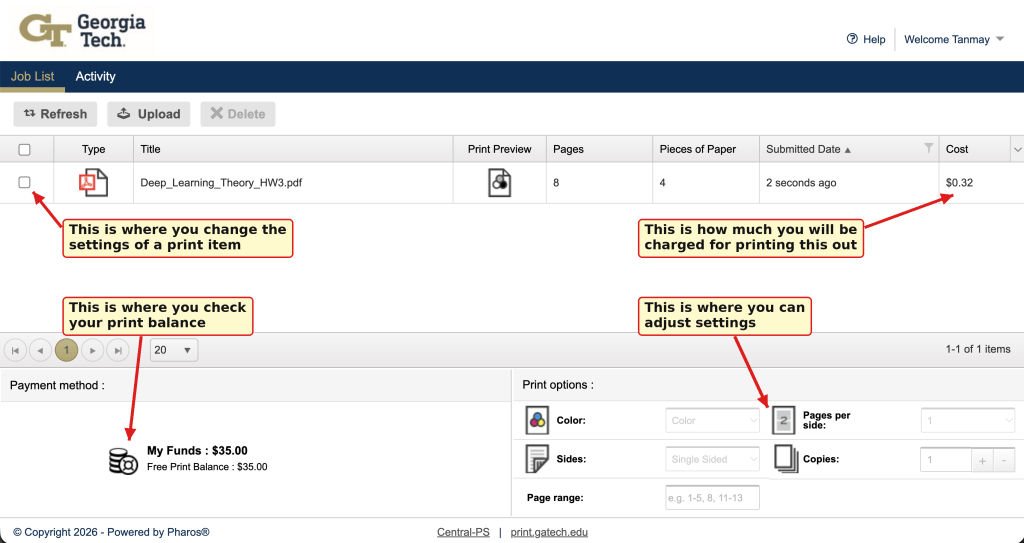Open the Help link

(x=874, y=39)
